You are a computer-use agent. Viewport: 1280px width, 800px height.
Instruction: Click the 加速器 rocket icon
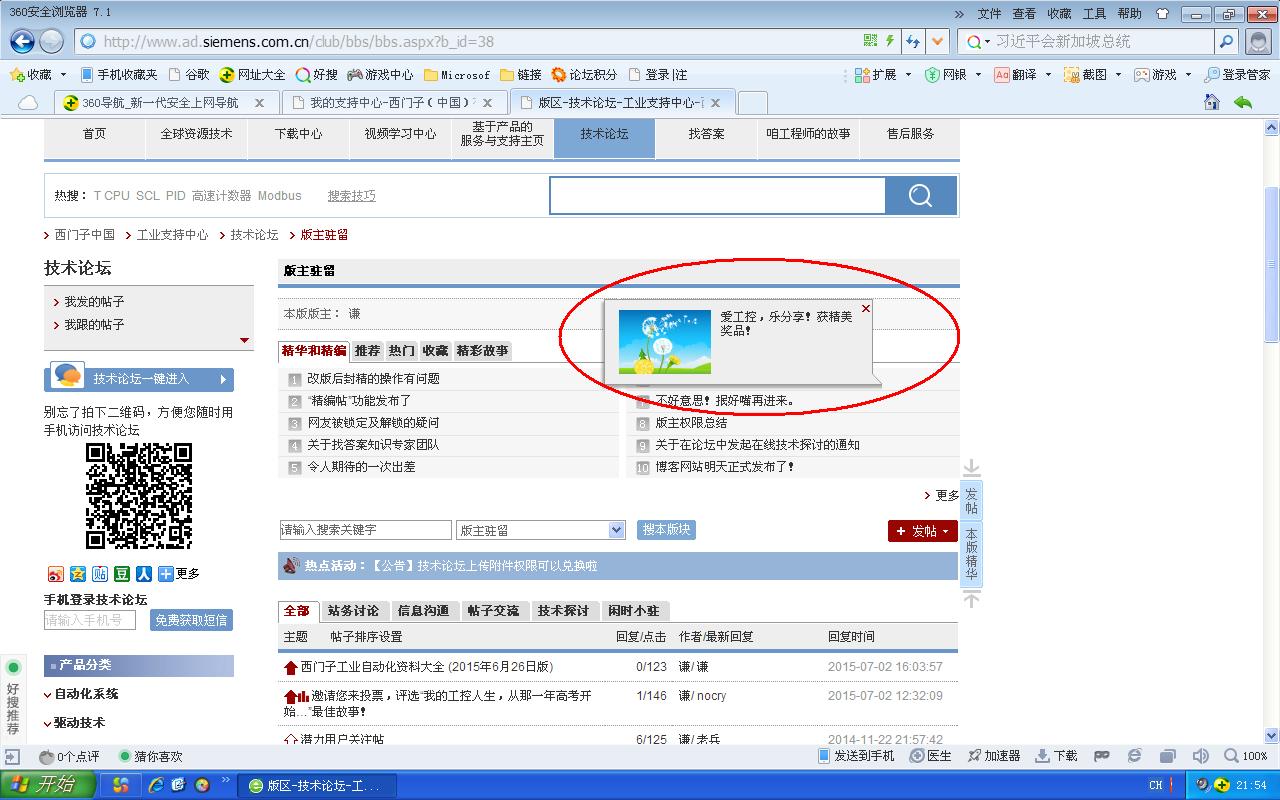point(992,756)
